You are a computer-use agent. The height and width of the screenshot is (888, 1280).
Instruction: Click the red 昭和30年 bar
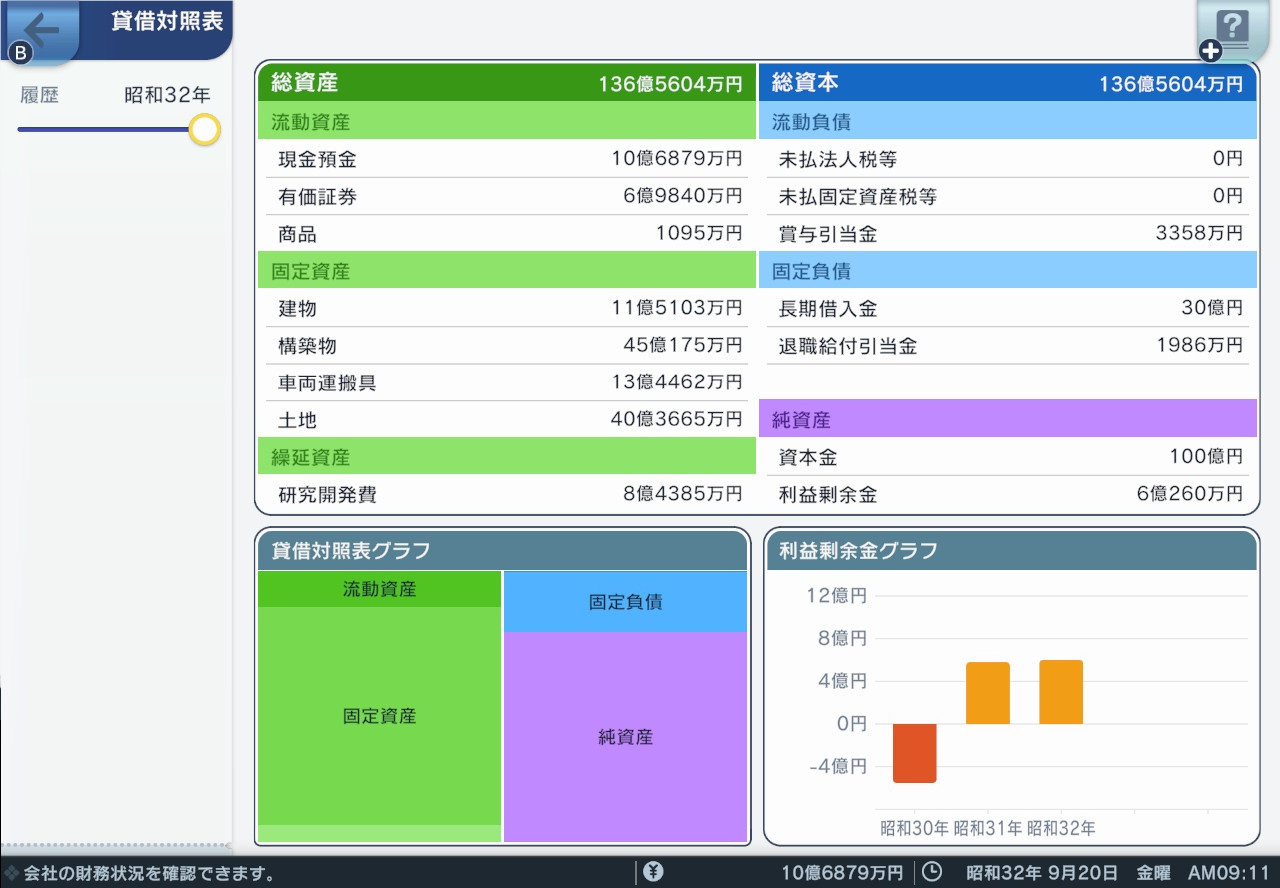pyautogui.click(x=914, y=753)
